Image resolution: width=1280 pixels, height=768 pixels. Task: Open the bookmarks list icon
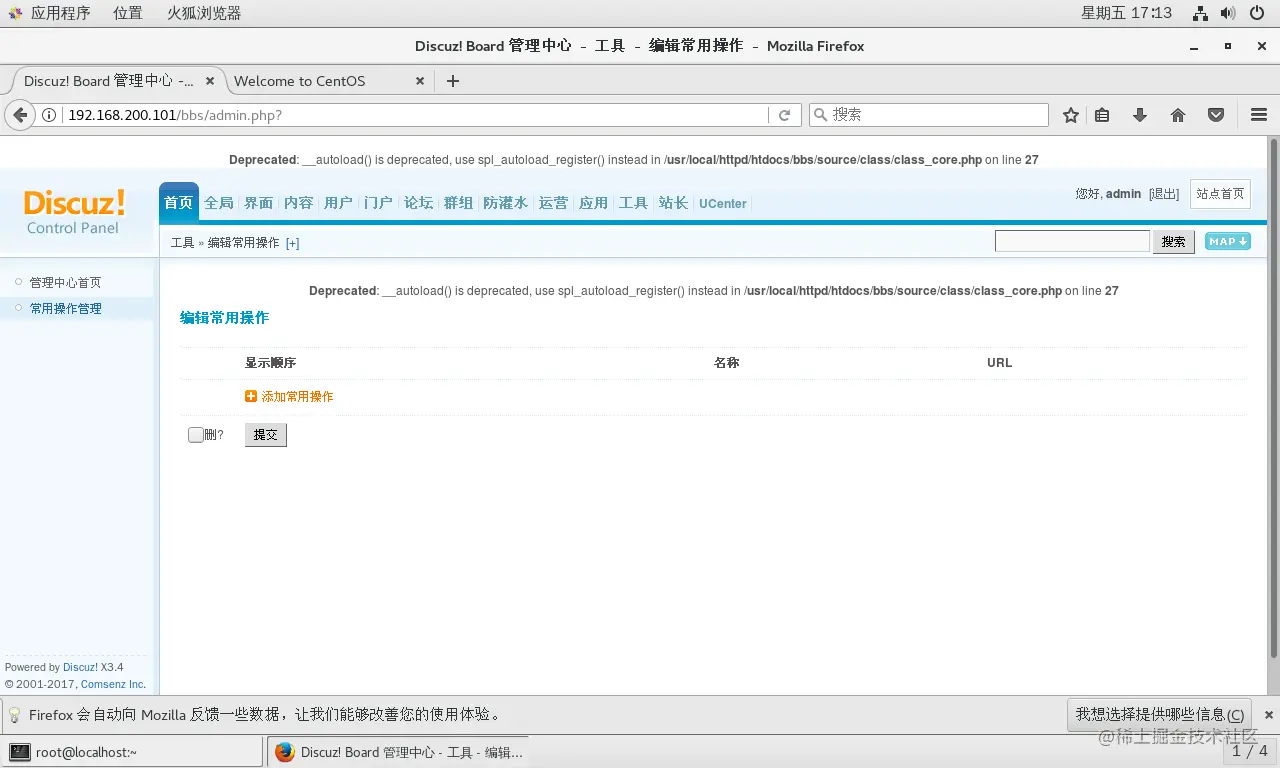coord(1102,115)
